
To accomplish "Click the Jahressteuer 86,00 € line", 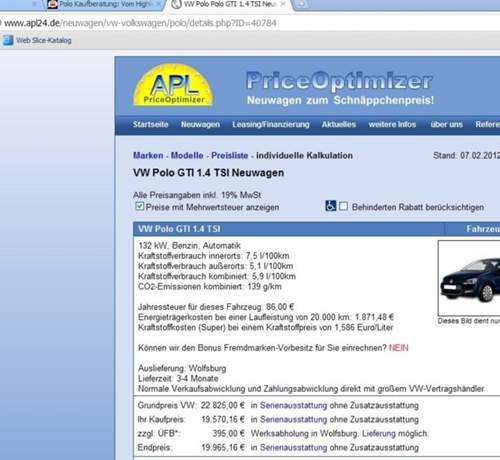I will tap(216, 307).
